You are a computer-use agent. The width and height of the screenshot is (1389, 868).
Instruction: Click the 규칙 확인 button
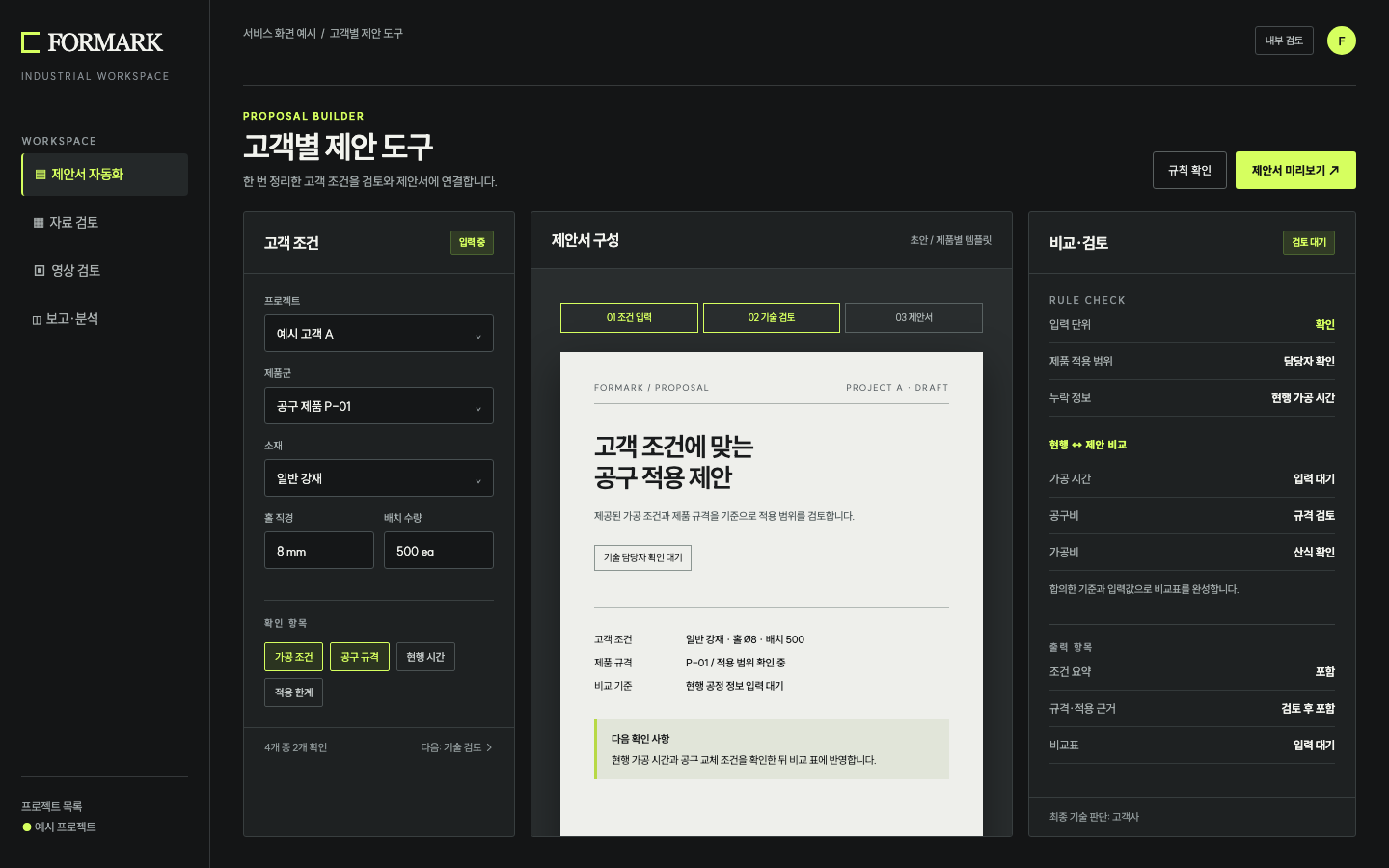pos(1189,171)
